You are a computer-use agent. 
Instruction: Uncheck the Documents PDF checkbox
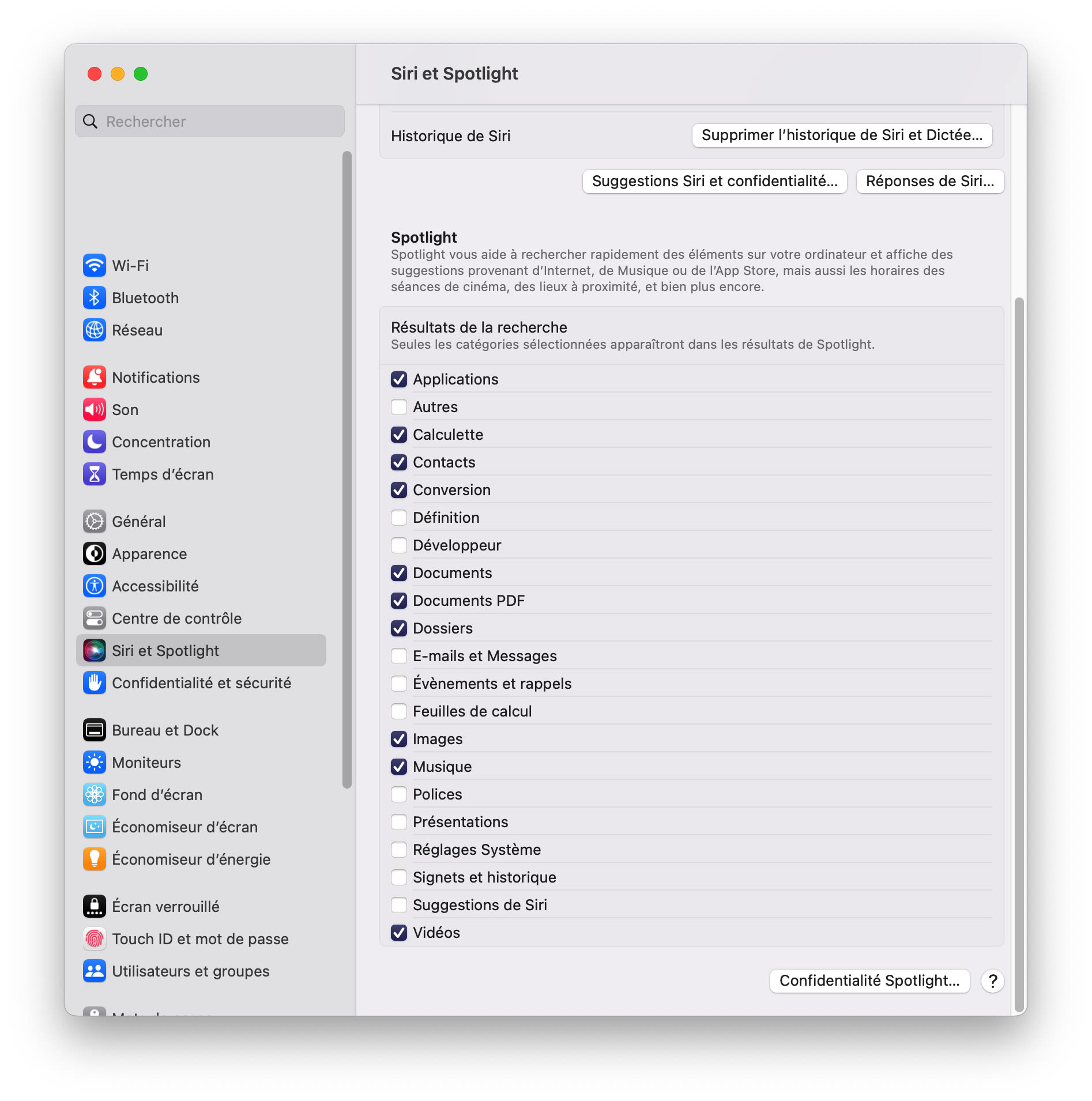pos(399,601)
